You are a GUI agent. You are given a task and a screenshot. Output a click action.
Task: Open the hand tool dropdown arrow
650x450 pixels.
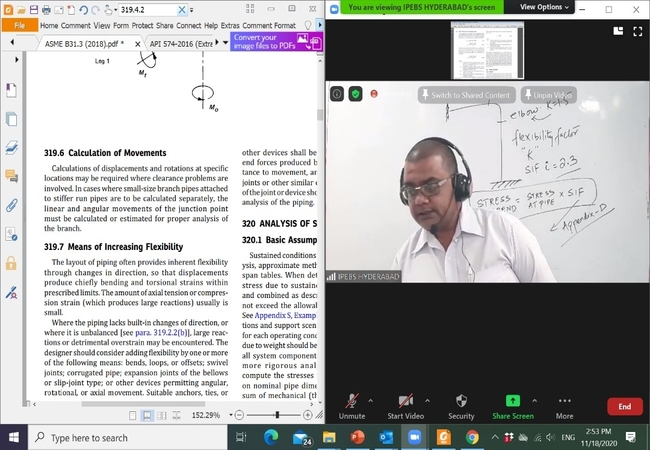[x=116, y=10]
